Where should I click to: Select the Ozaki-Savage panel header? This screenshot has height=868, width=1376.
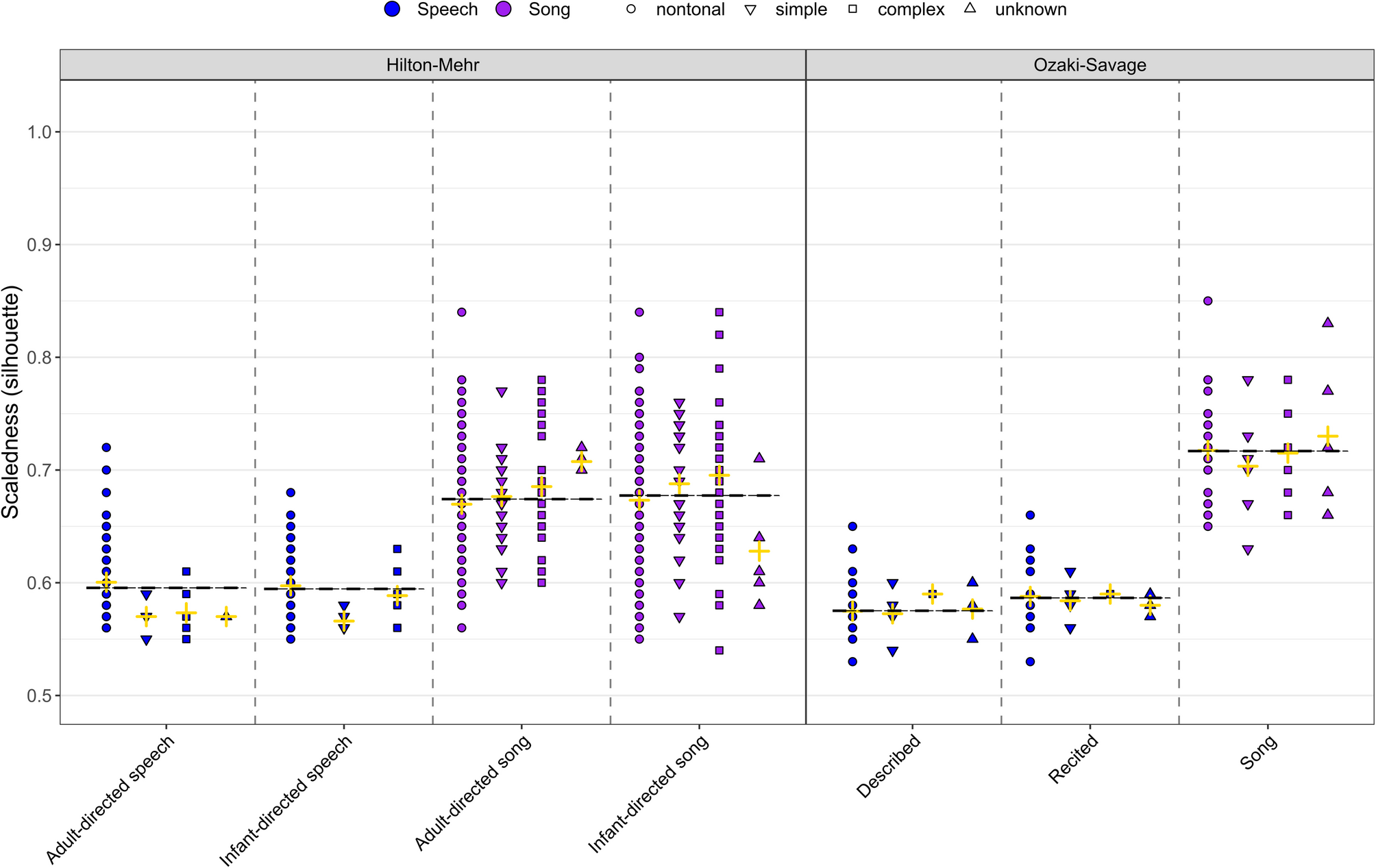1090,65
